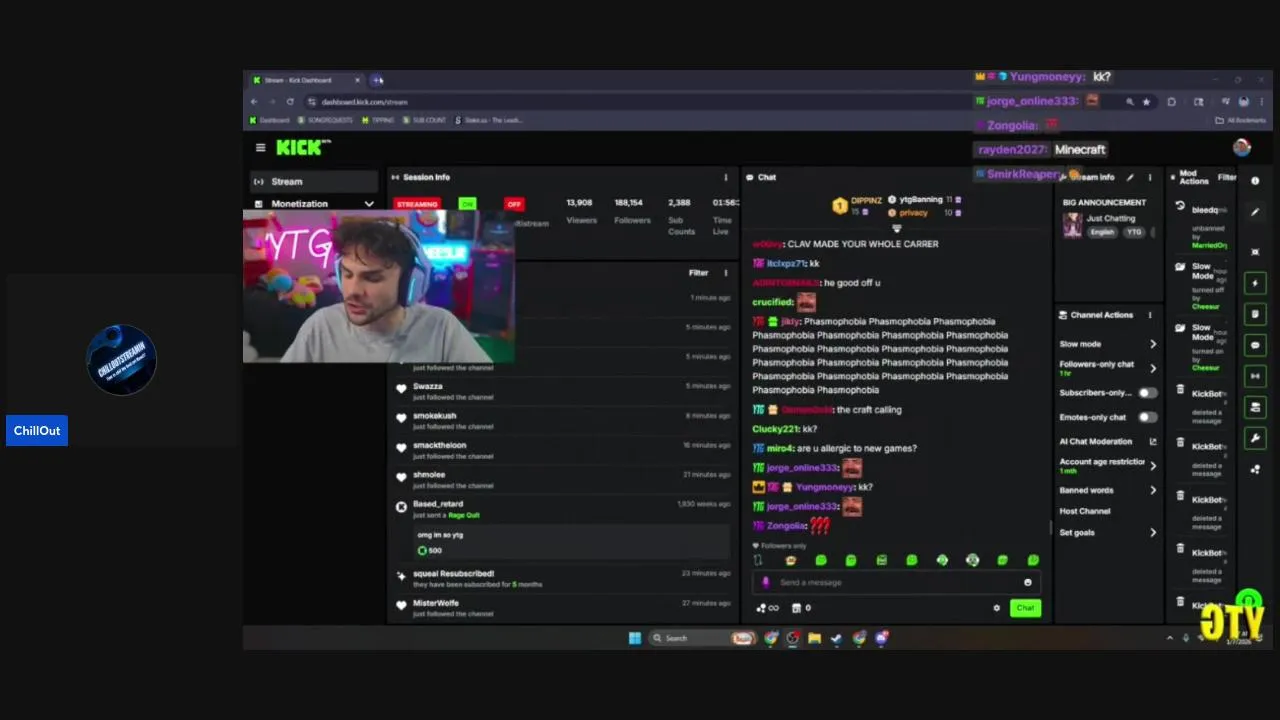Click browser back arrow

(254, 102)
